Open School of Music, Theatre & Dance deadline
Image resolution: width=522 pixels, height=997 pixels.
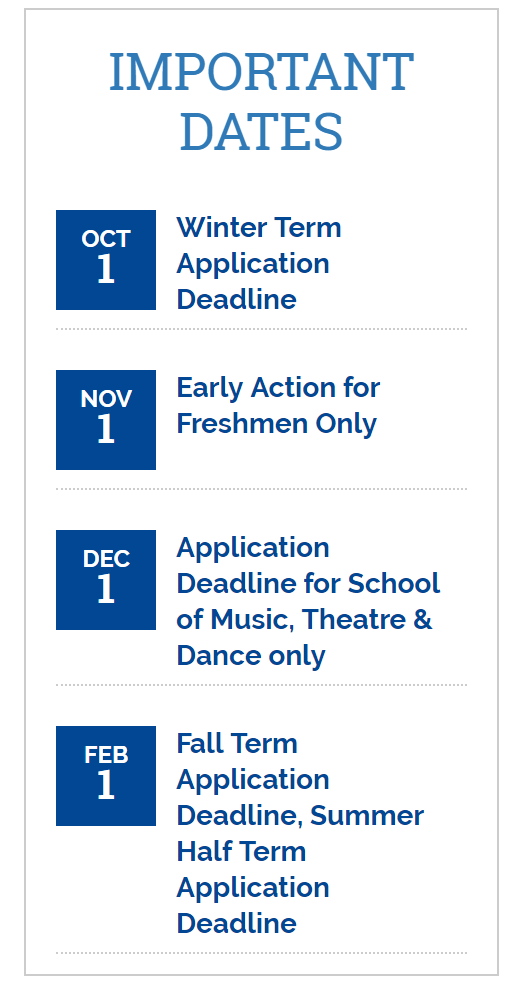point(308,602)
